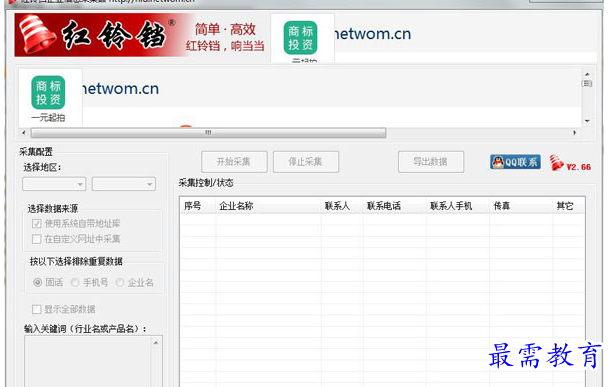Click the 联系人手机 column header

[x=458, y=206]
